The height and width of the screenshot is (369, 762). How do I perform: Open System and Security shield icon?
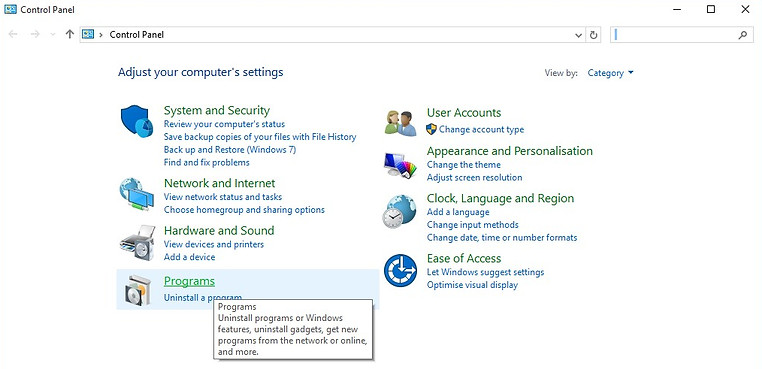pyautogui.click(x=137, y=122)
